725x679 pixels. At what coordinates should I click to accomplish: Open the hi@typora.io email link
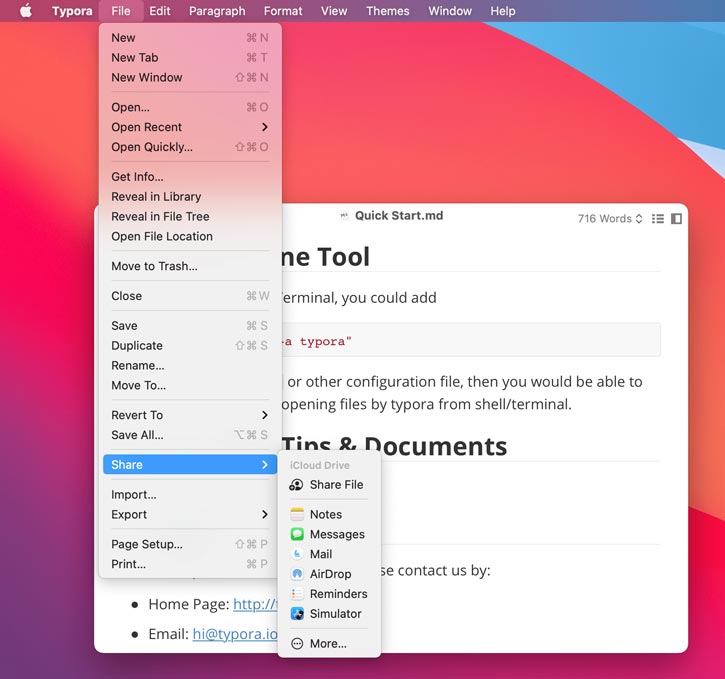pyautogui.click(x=235, y=634)
